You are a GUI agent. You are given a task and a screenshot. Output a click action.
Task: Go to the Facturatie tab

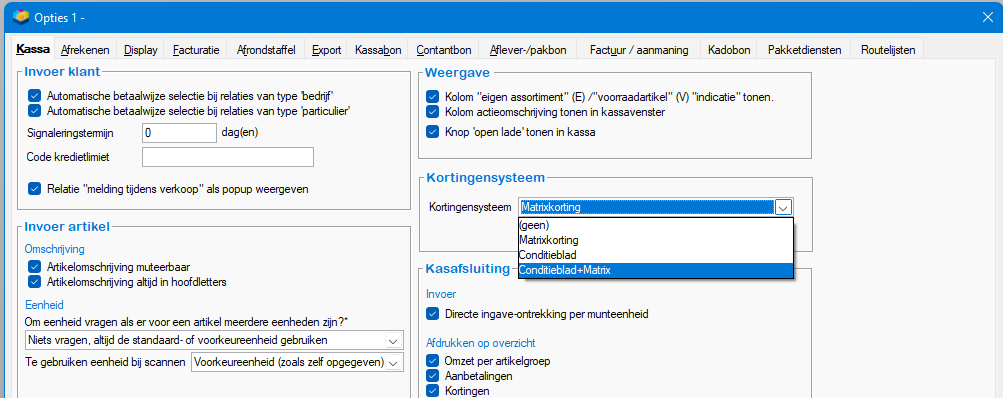(x=196, y=49)
